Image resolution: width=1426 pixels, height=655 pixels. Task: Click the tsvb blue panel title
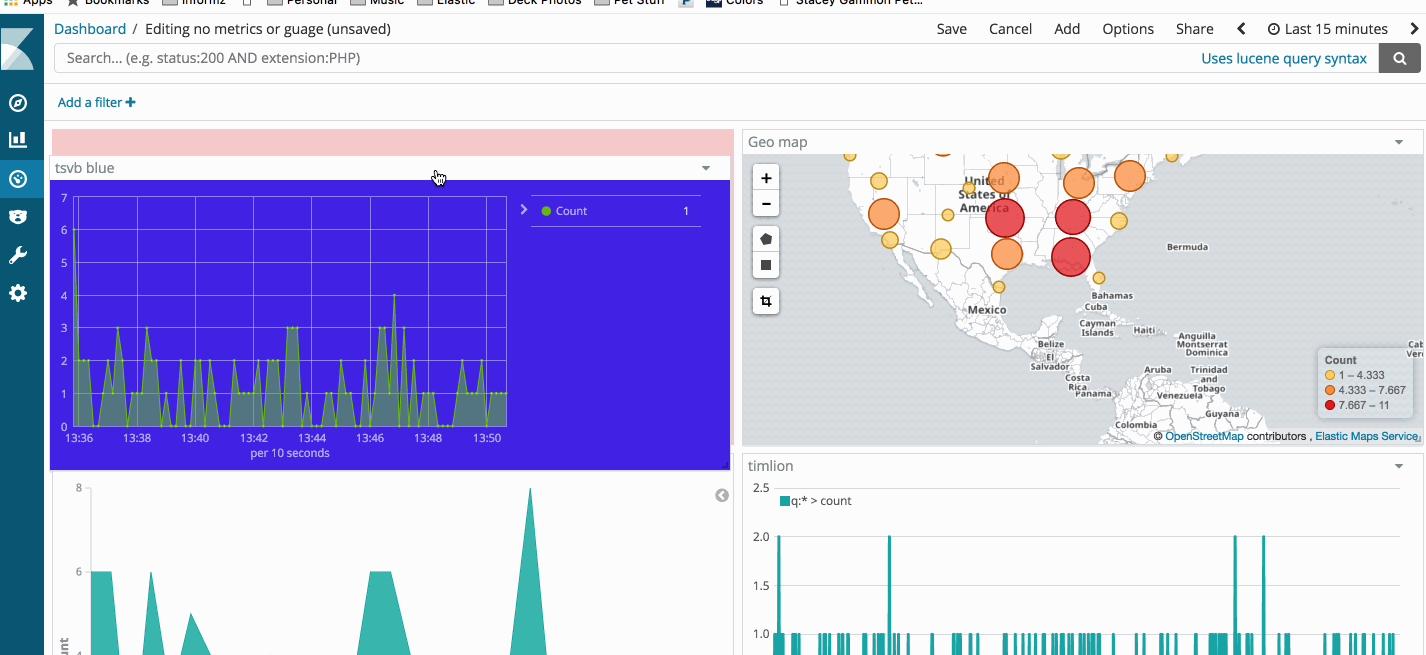[x=85, y=168]
